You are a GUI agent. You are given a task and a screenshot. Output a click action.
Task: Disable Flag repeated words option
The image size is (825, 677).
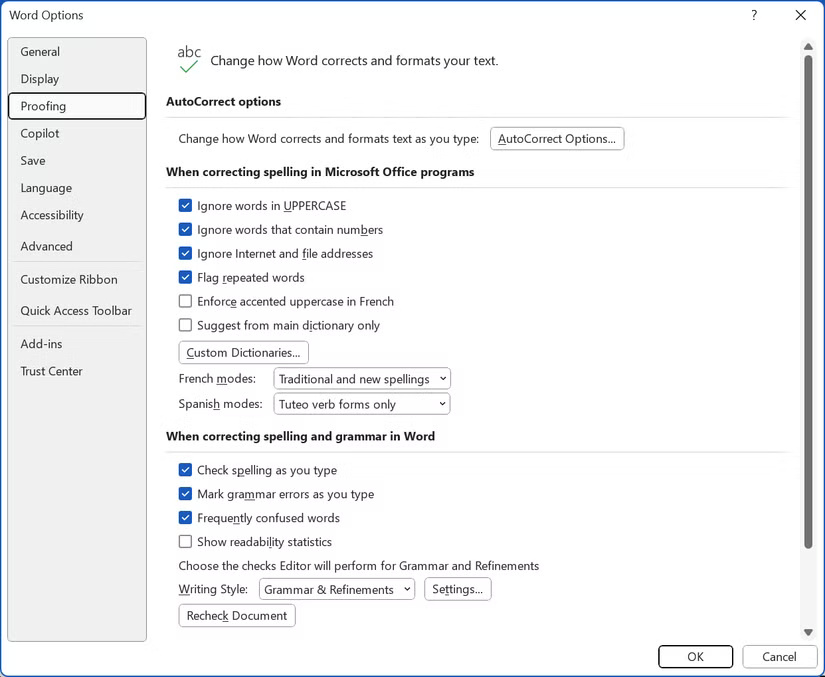[185, 278]
